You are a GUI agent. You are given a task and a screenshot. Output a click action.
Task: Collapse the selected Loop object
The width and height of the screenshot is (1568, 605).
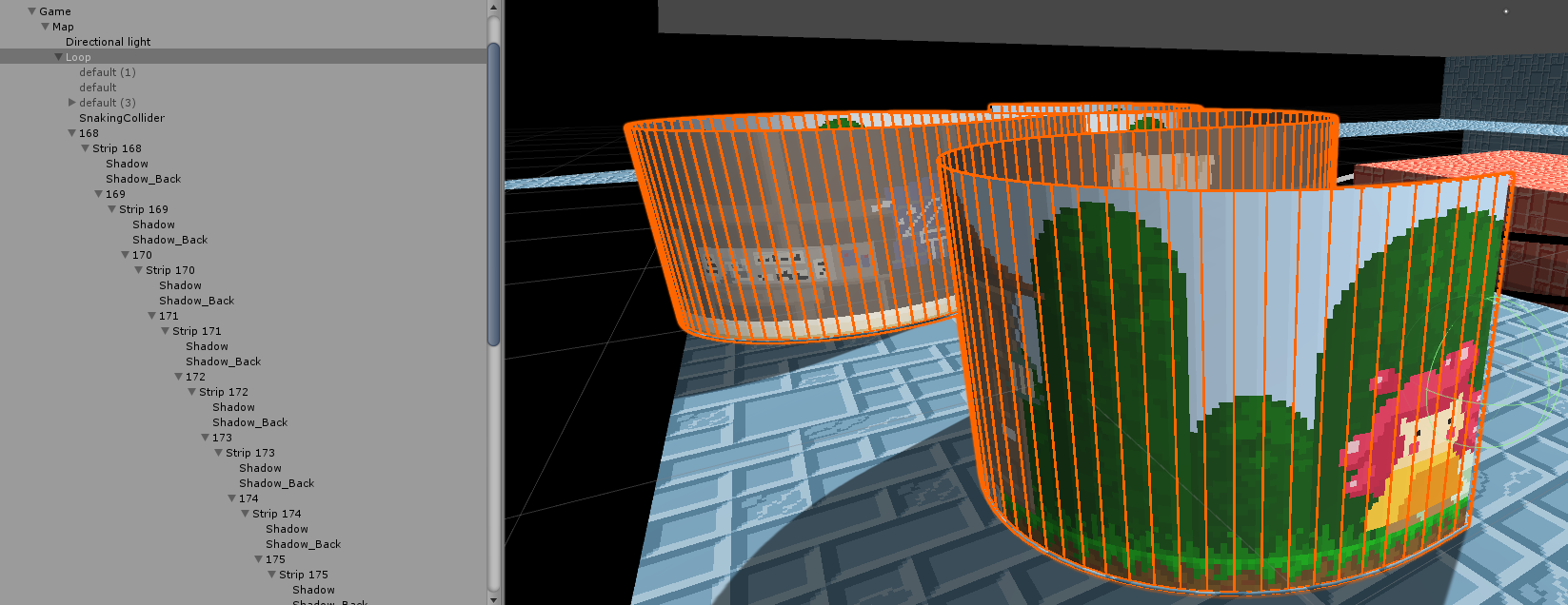(x=58, y=57)
